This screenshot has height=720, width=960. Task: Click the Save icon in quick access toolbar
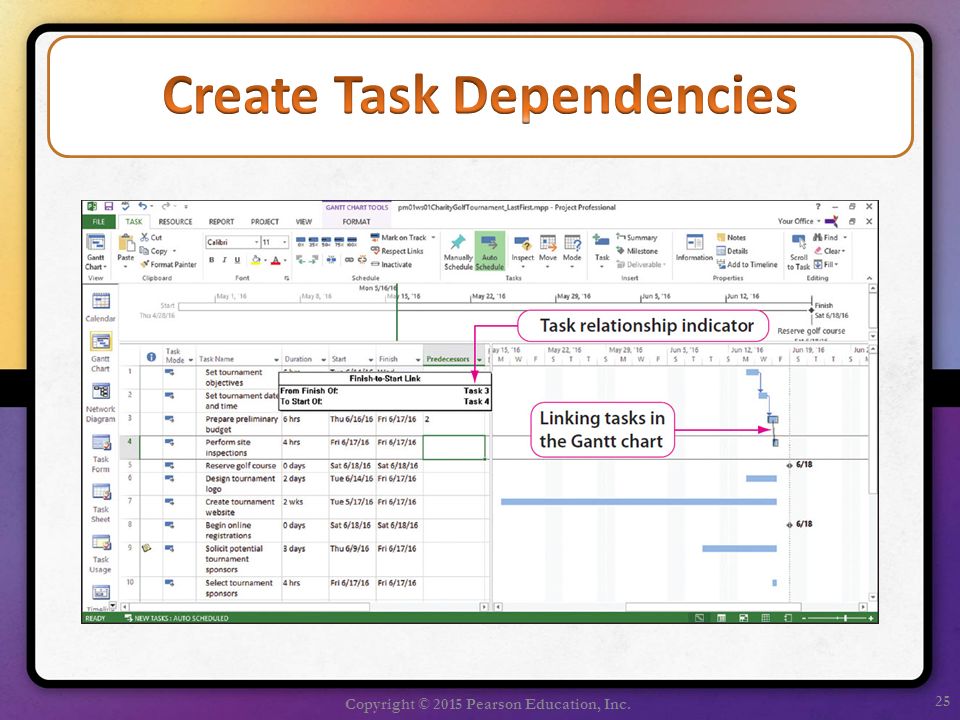(x=109, y=207)
